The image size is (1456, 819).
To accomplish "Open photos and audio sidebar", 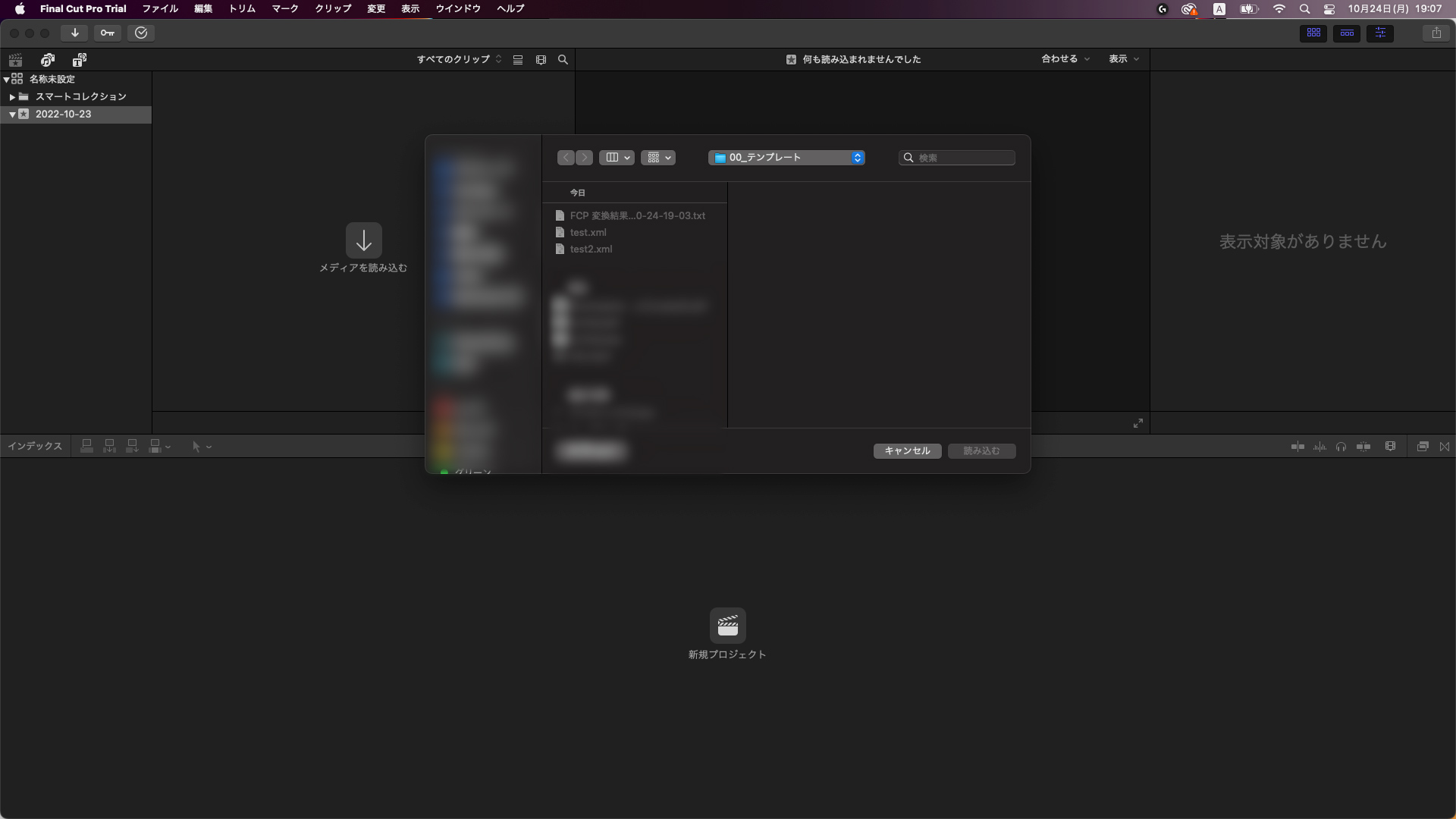I will pyautogui.click(x=48, y=60).
